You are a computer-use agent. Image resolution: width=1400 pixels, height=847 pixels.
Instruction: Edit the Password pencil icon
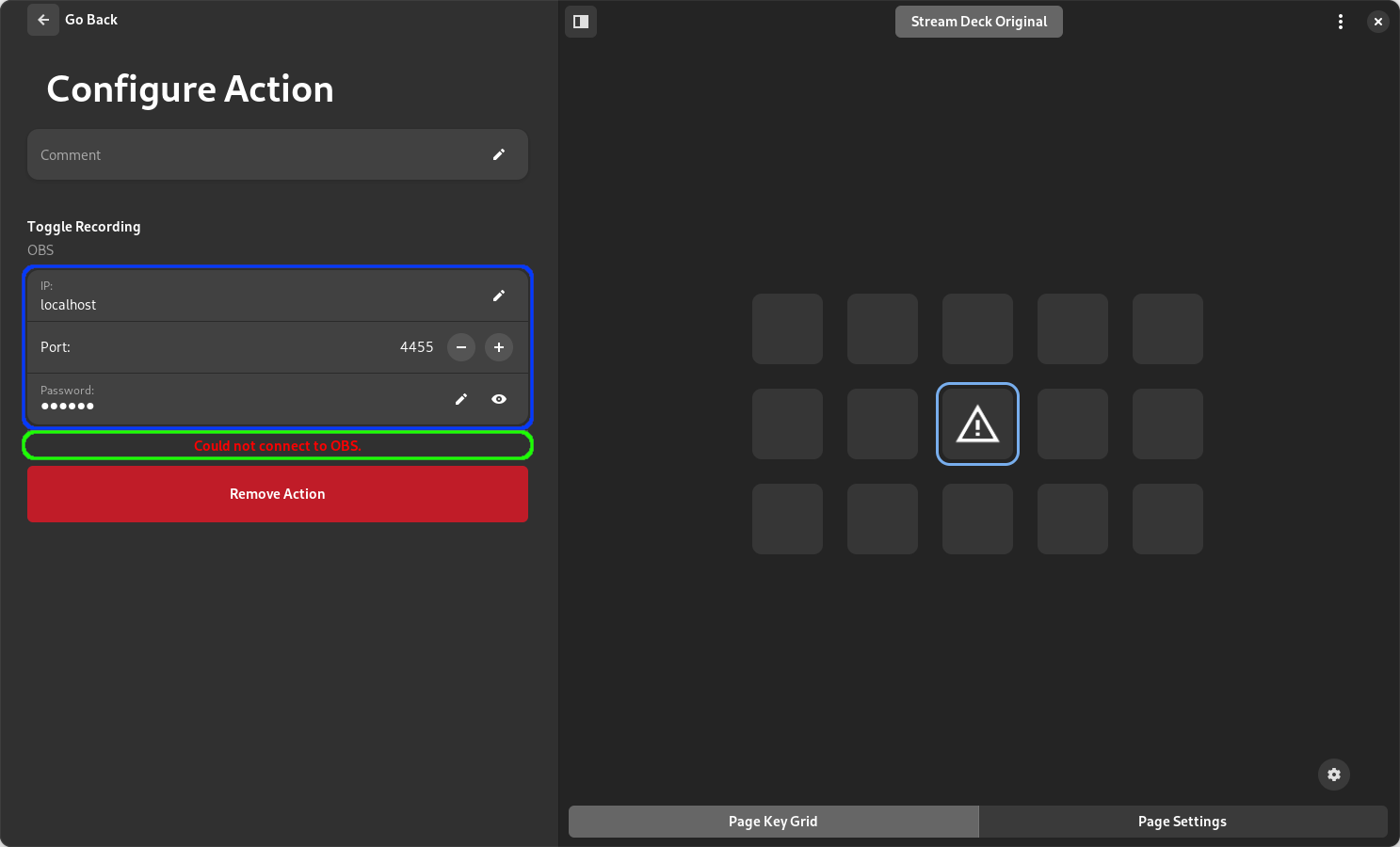[461, 399]
